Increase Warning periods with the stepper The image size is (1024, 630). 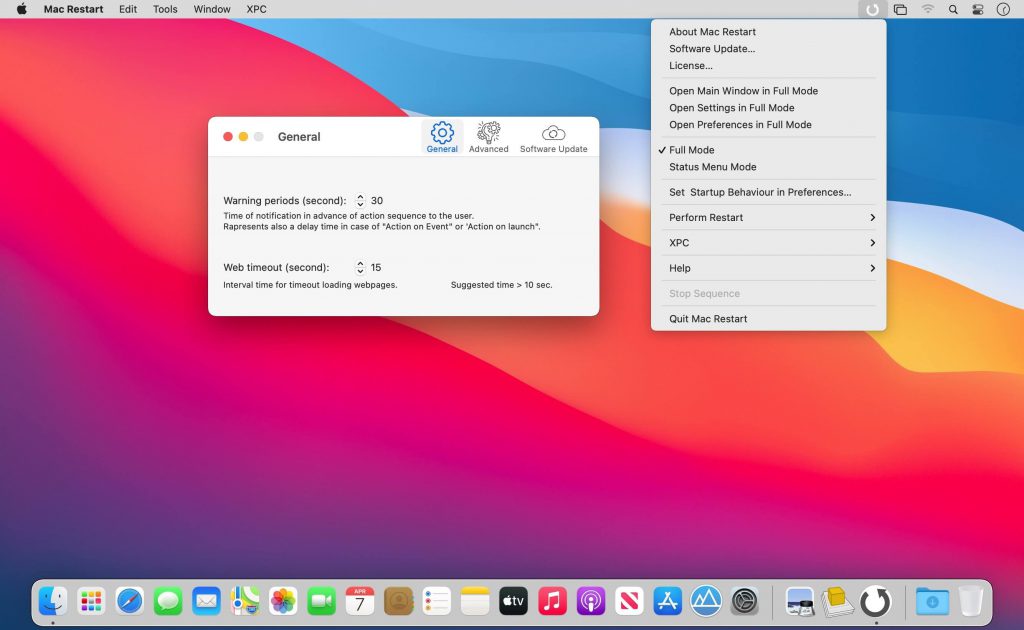click(360, 196)
